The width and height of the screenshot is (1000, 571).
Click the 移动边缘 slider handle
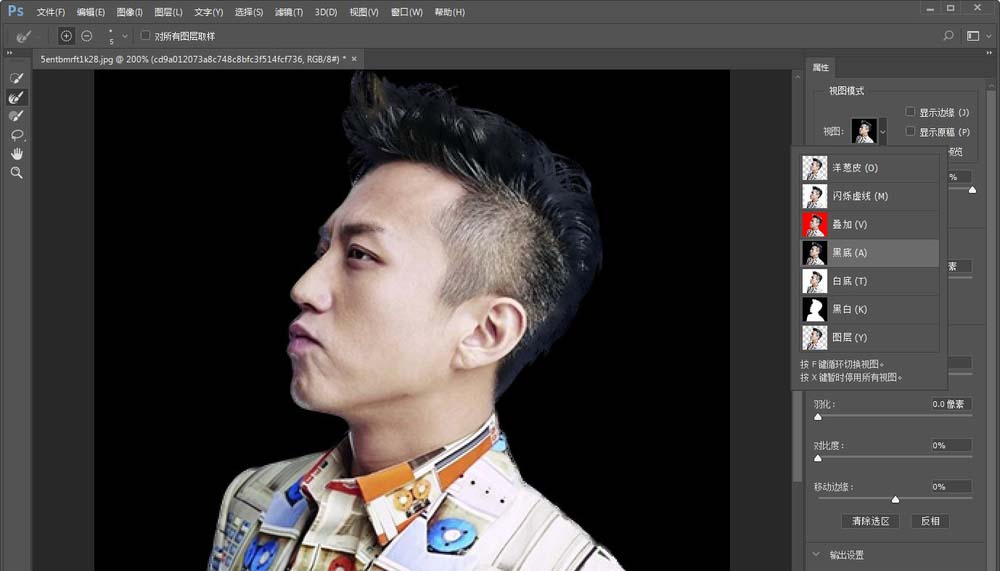pyautogui.click(x=895, y=498)
